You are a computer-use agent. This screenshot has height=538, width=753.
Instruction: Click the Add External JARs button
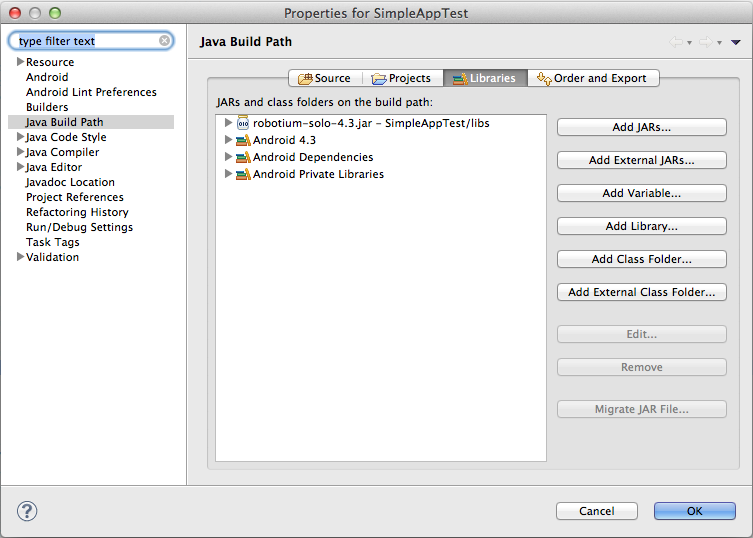pos(641,160)
